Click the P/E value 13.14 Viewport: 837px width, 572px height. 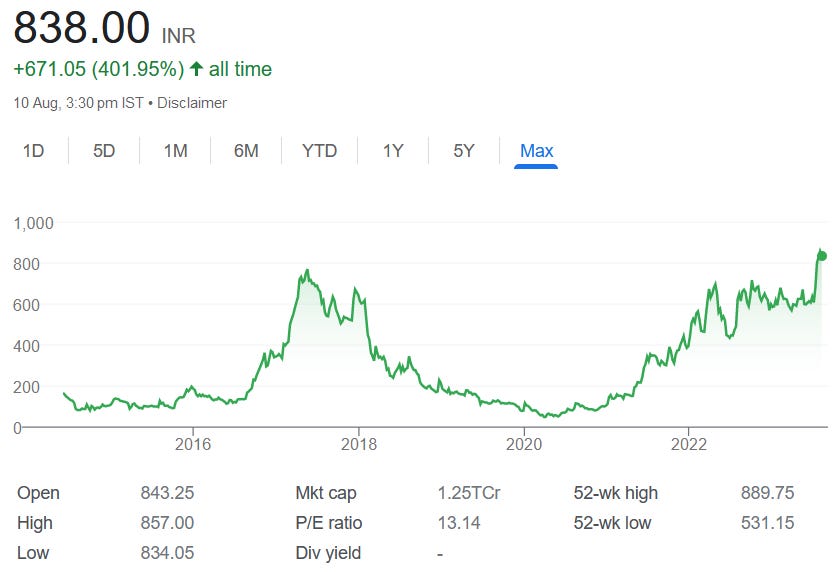pyautogui.click(x=459, y=522)
